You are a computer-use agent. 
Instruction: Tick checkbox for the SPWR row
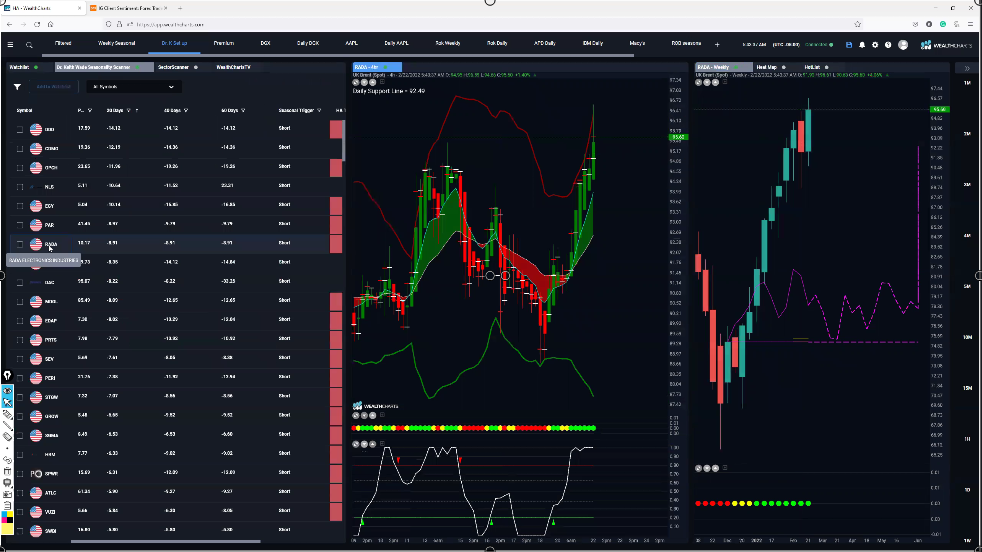(x=19, y=474)
